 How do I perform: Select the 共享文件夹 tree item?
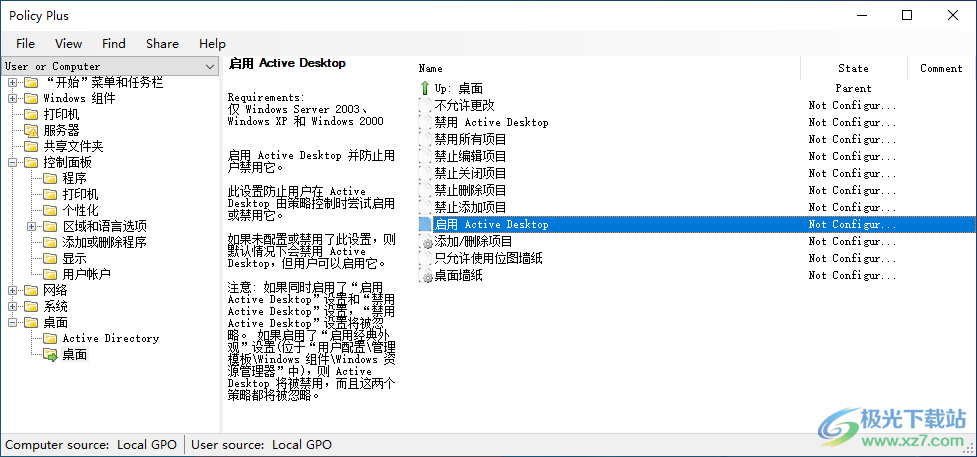click(x=73, y=147)
